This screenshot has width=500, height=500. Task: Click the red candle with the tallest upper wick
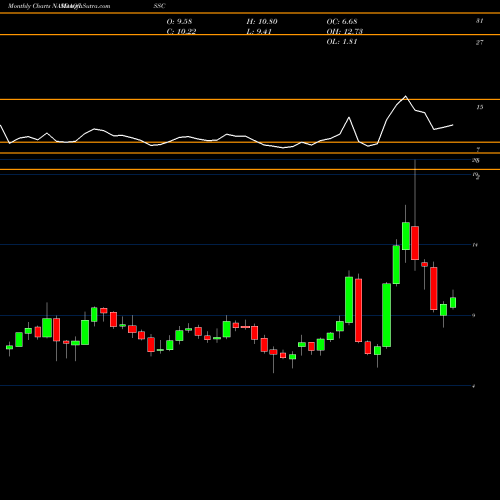click(x=415, y=243)
